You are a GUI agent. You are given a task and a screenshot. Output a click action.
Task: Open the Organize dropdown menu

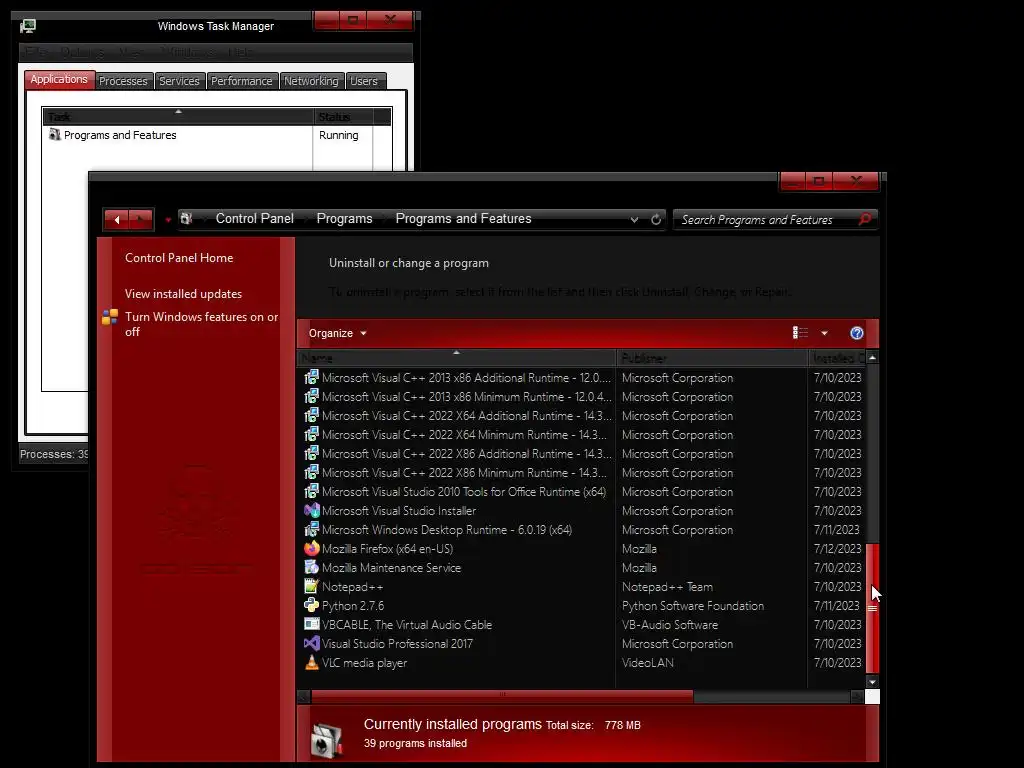pos(338,333)
